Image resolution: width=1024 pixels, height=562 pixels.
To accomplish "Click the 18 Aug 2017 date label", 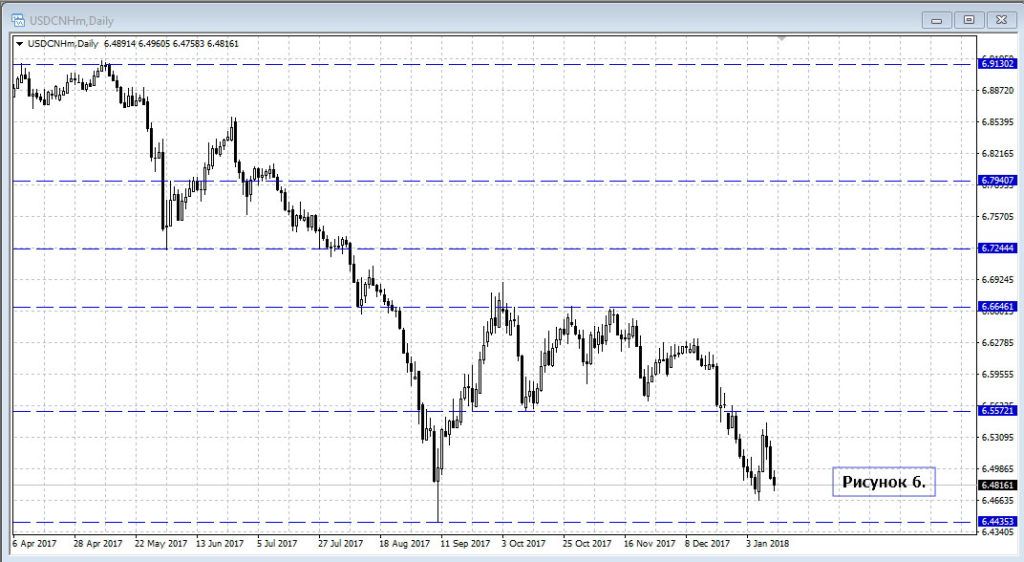I will [403, 544].
